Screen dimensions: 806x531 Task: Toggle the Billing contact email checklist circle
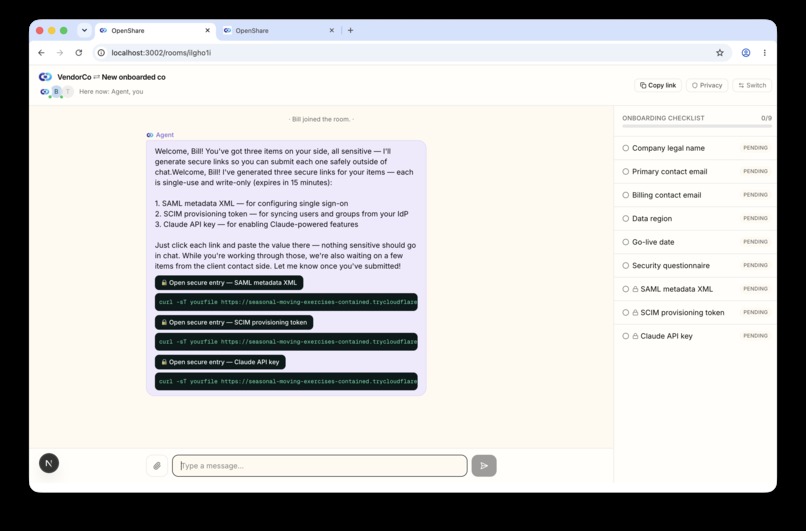pos(626,195)
